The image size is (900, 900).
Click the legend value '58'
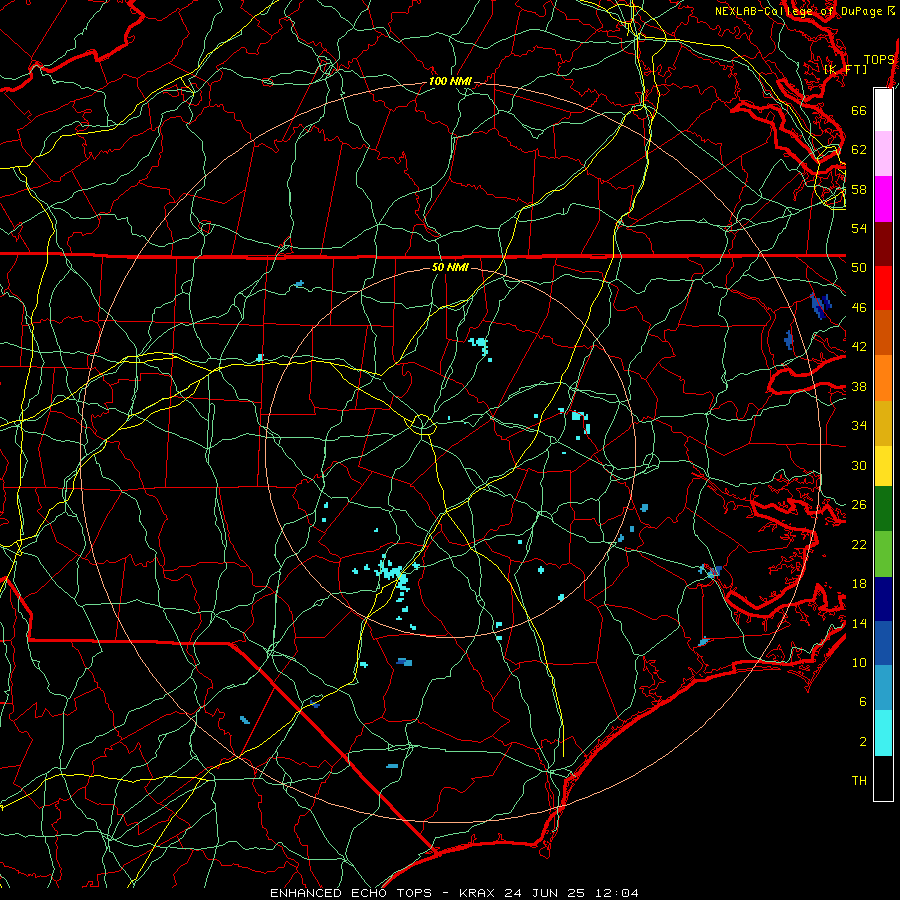tap(859, 189)
